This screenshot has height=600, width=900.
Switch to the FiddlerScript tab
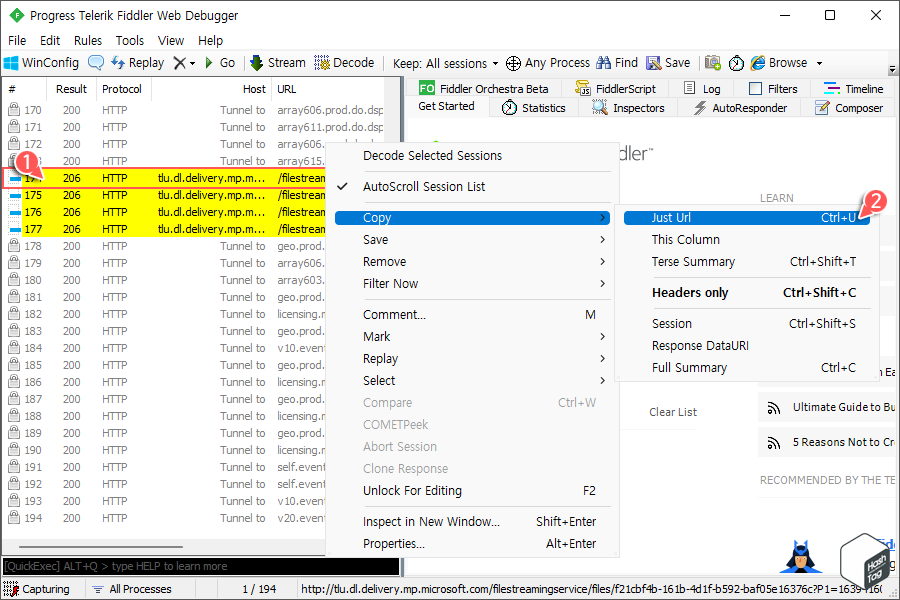tap(615, 88)
